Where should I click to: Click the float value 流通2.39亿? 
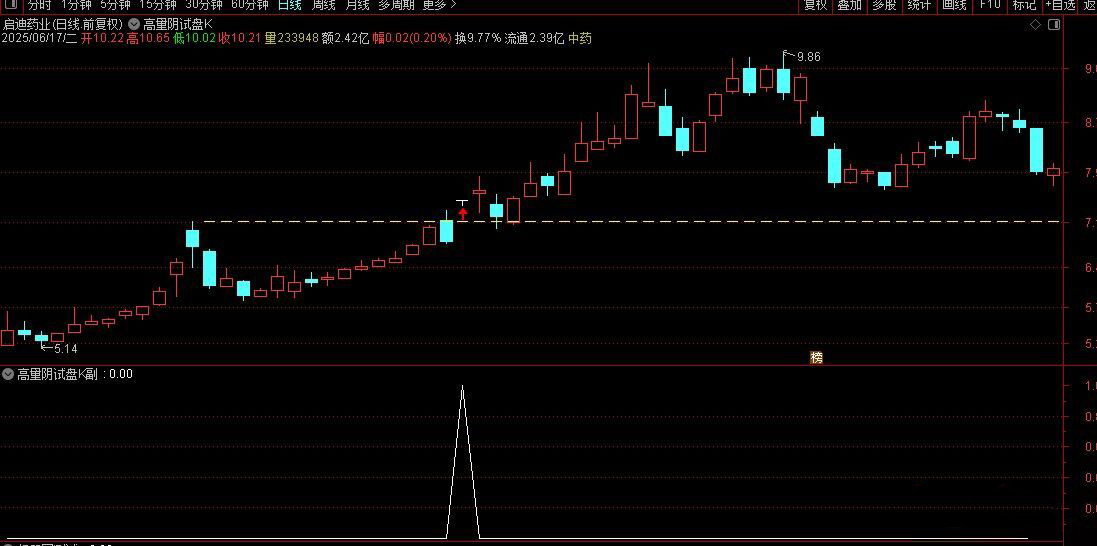(535, 38)
